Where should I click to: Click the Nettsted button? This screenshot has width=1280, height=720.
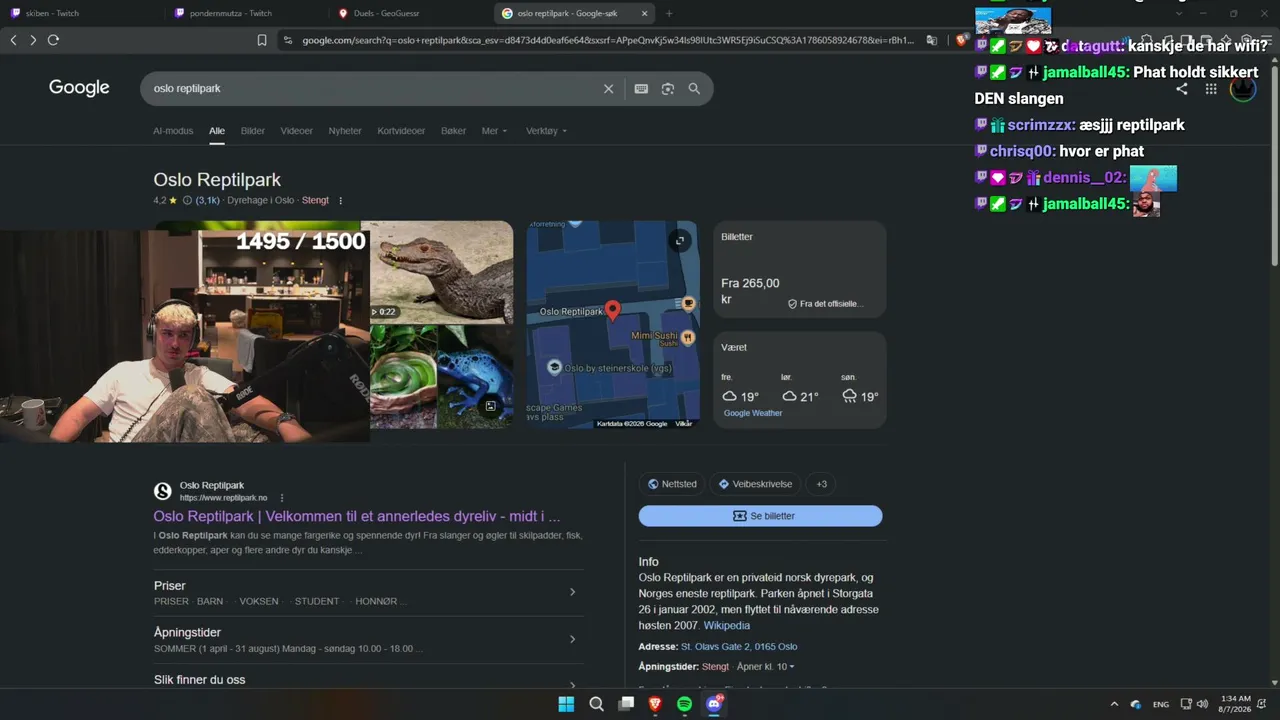click(672, 484)
